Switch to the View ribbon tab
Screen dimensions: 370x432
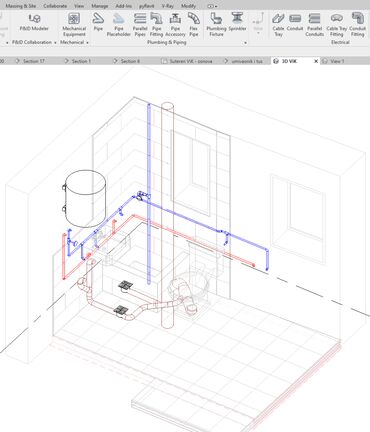[x=79, y=6]
